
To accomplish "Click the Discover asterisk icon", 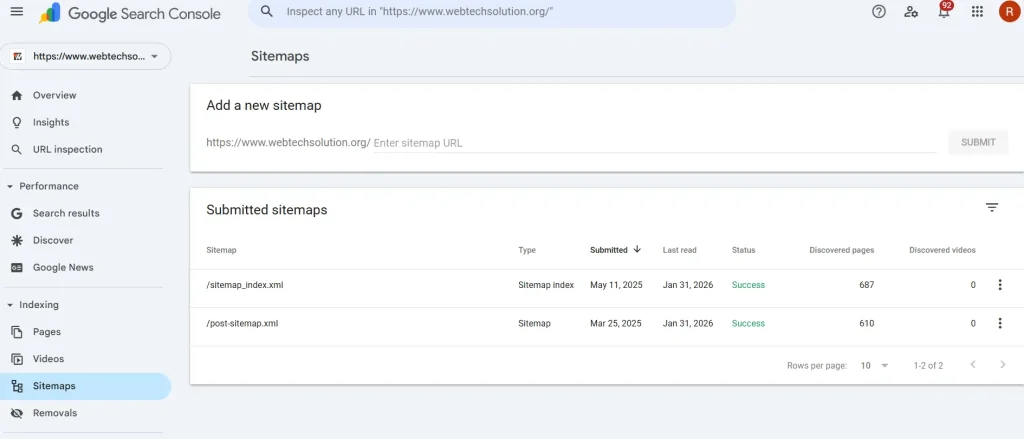I will coord(17,240).
